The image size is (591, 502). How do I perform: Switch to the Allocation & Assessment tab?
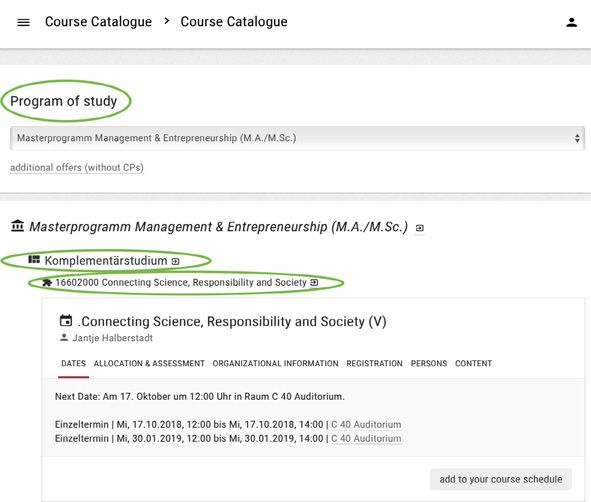coord(149,363)
